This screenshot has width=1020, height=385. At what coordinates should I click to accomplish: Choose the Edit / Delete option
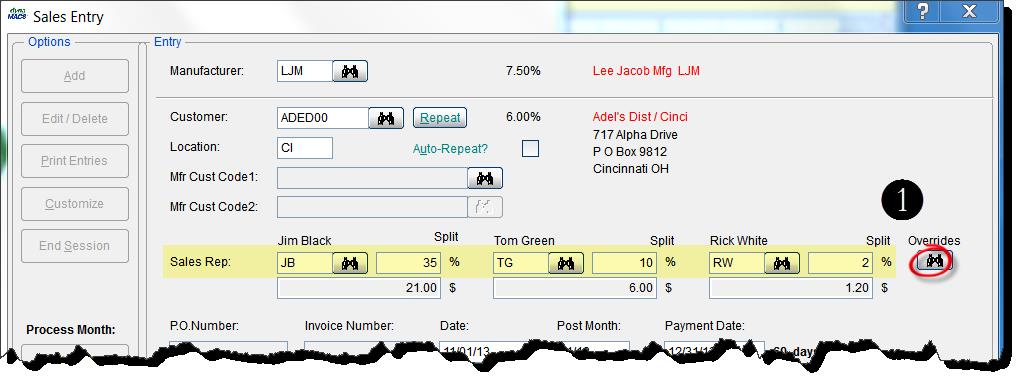(x=75, y=119)
